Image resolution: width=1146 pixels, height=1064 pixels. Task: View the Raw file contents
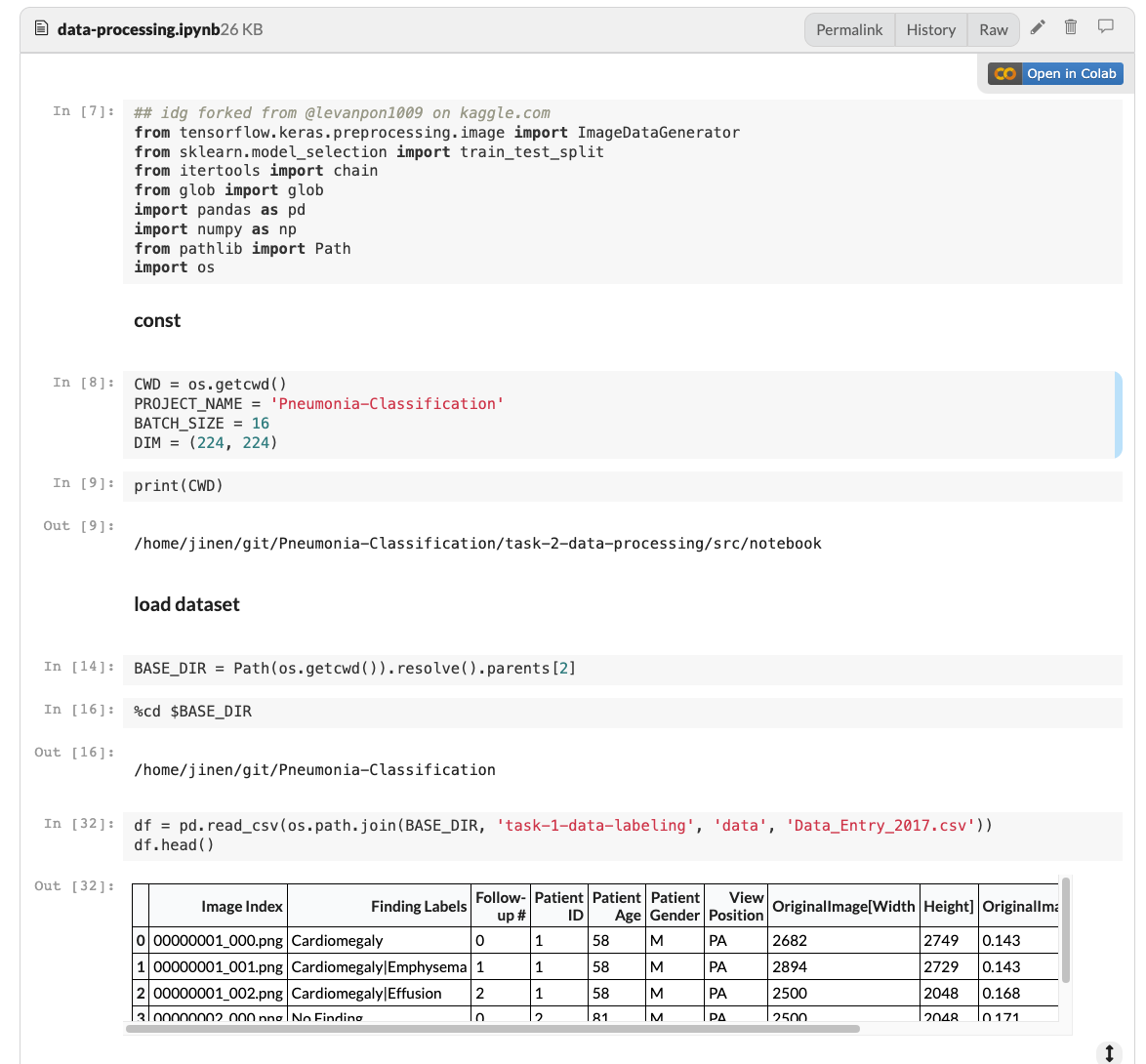[993, 29]
